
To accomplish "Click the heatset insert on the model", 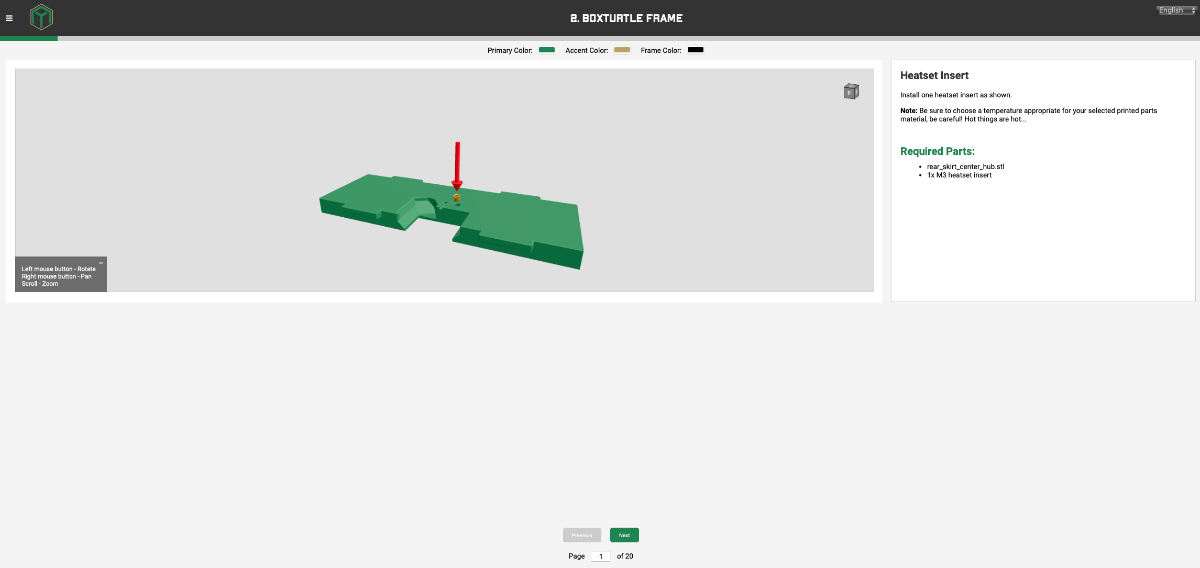I will tap(457, 198).
